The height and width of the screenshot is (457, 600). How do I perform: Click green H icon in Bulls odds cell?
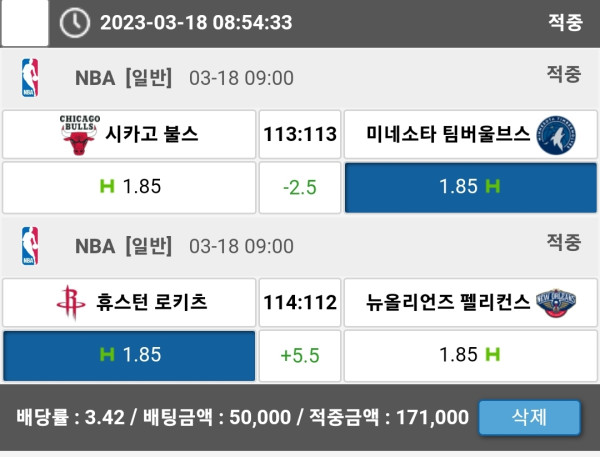point(107,186)
